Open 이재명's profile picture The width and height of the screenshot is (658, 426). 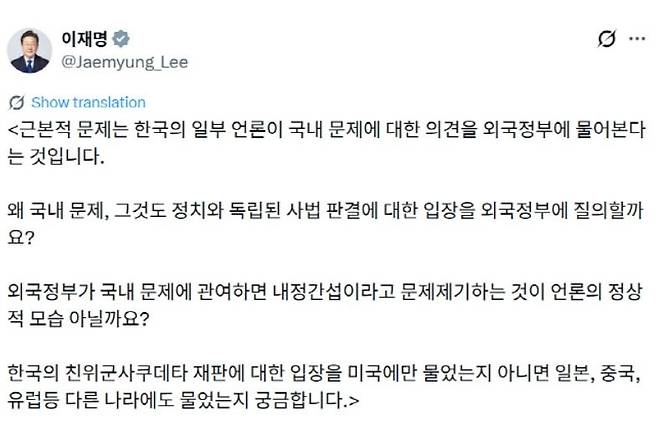tap(30, 50)
